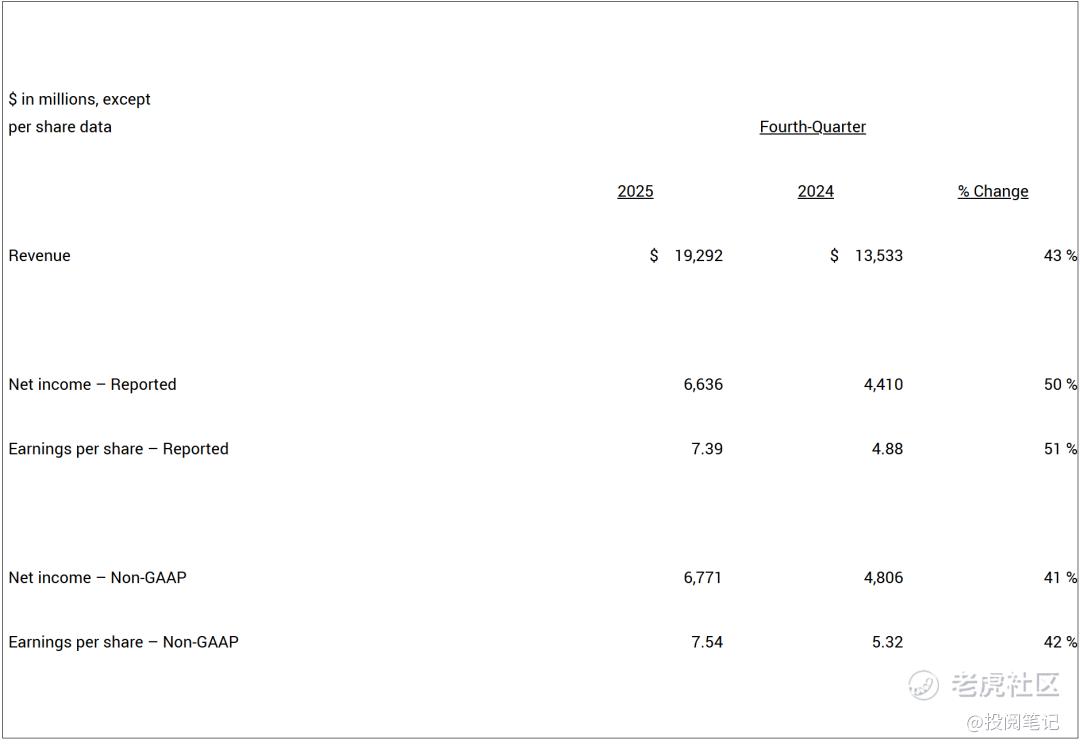Click Earnings per share – Non-GAAP label
This screenshot has width=1080, height=747.
[123, 642]
